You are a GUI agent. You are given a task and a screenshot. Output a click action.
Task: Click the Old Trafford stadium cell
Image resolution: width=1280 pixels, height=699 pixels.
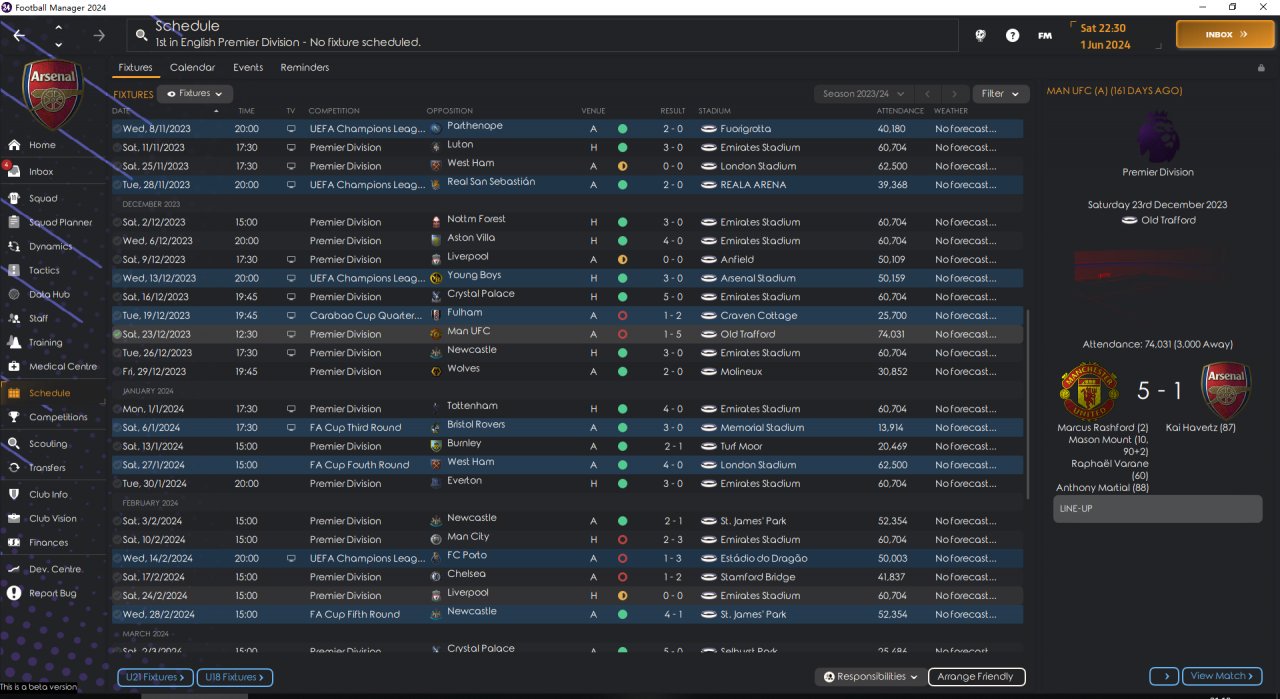747,334
